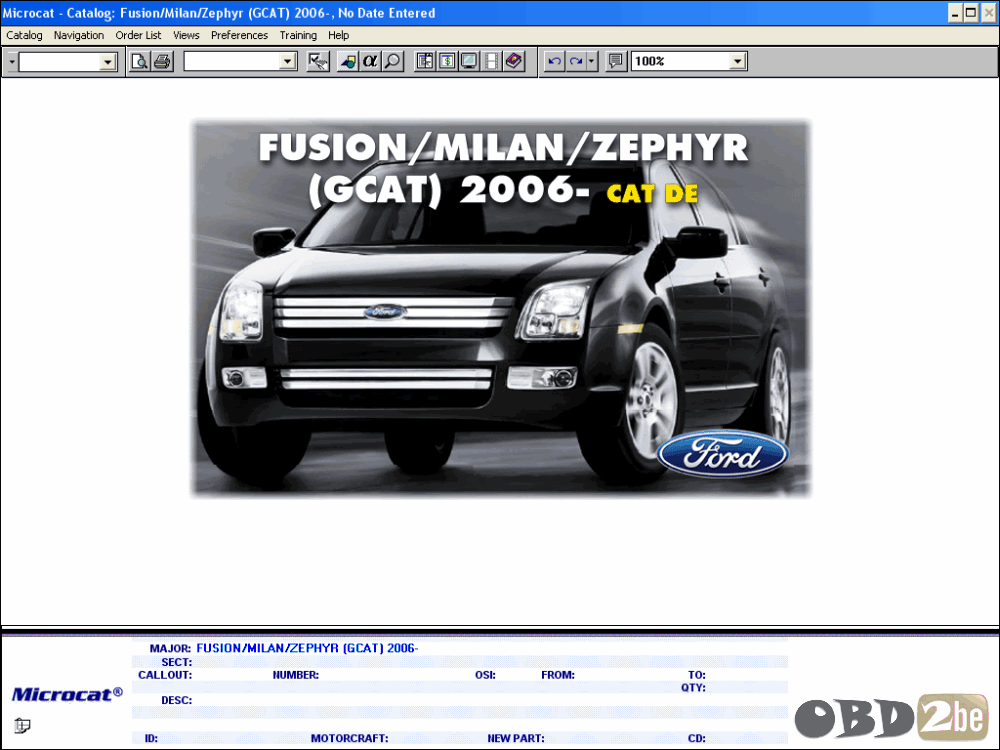Open the Catalog menu
Screen dimensions: 1000x750
(24, 35)
